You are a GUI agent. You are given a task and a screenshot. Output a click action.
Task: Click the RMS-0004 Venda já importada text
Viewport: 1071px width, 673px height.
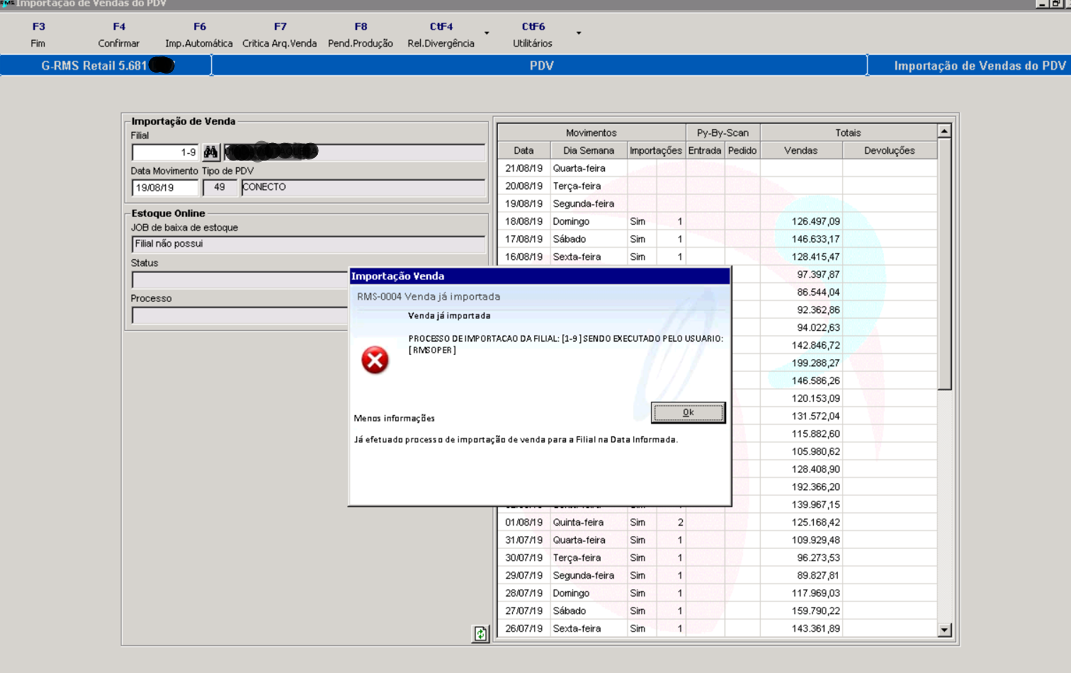(428, 297)
